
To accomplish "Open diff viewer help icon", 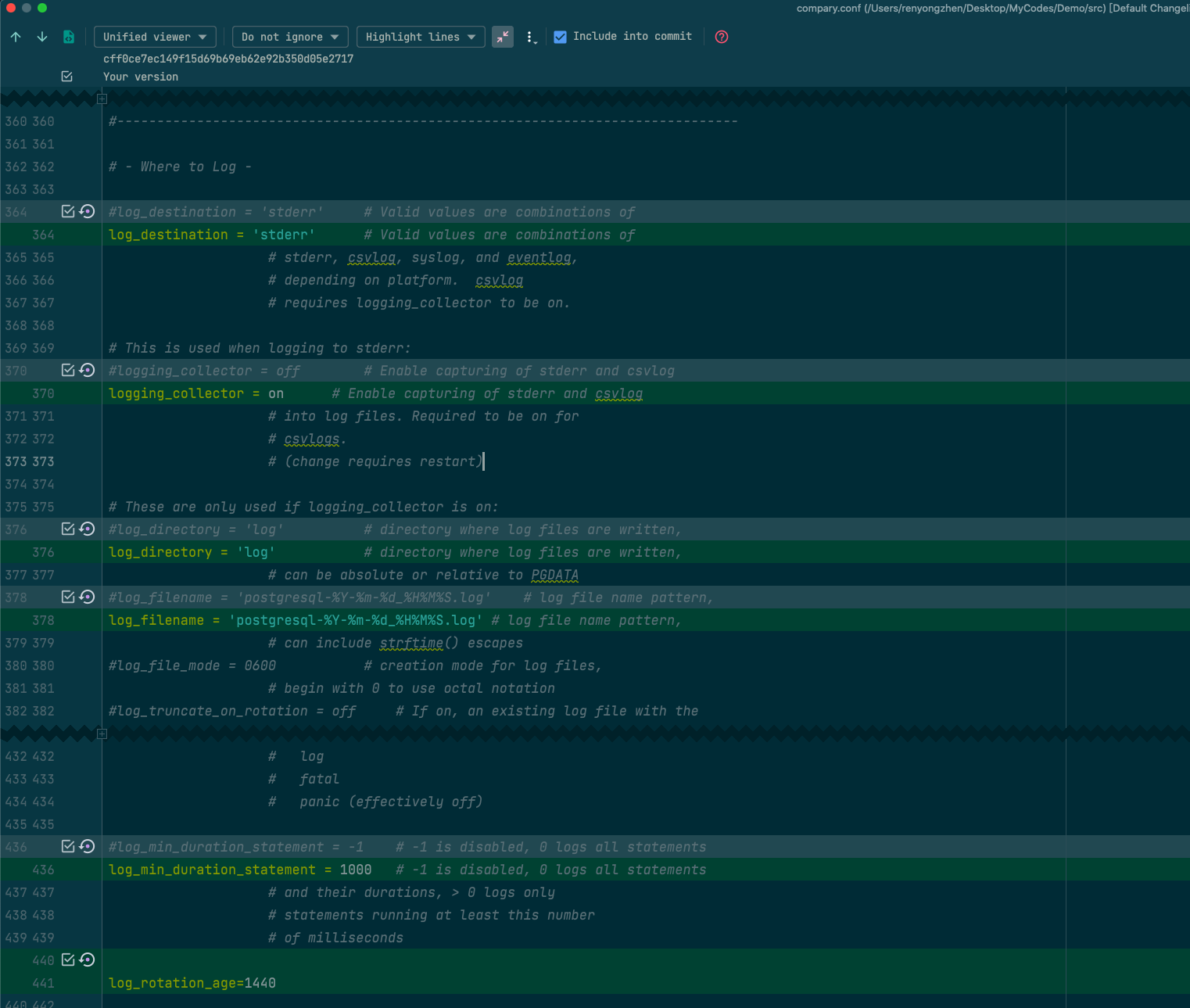I will [x=722, y=37].
